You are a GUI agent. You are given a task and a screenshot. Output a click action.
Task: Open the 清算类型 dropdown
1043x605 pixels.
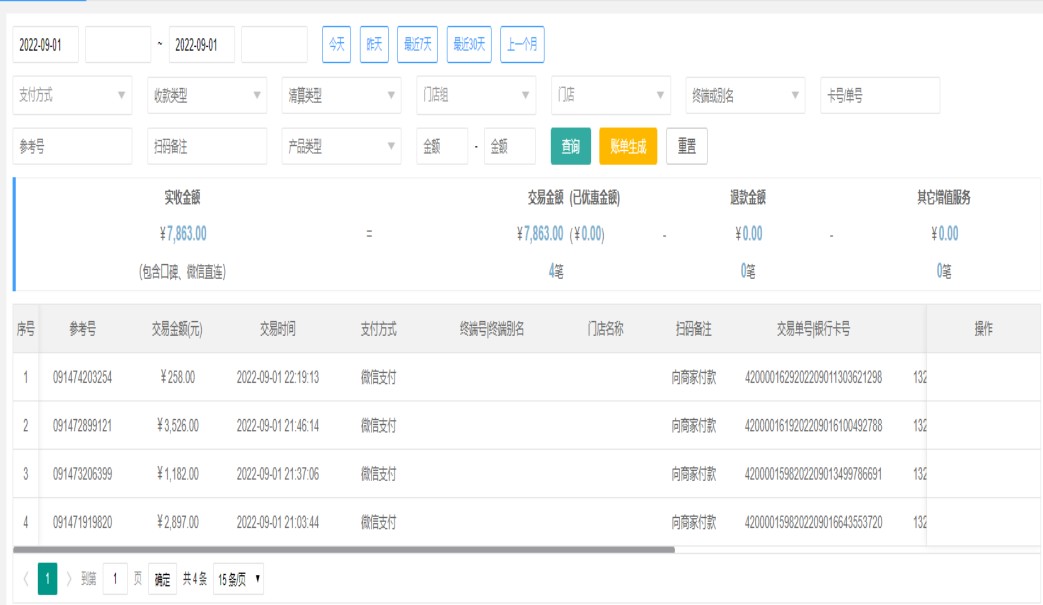point(340,95)
